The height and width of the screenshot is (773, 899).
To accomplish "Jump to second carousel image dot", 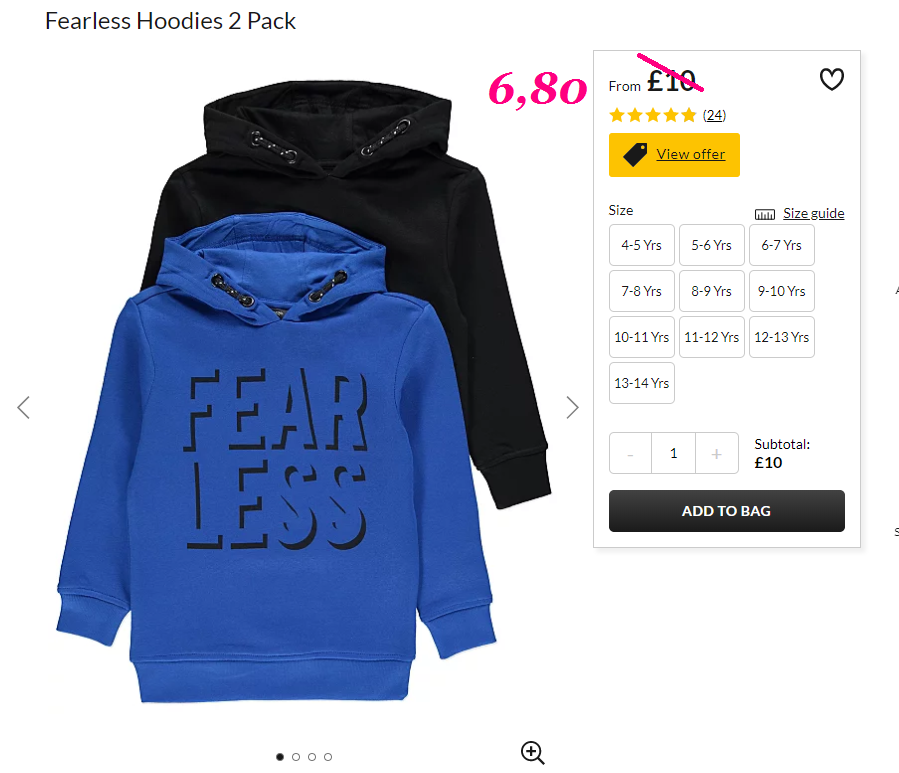I will click(x=296, y=757).
